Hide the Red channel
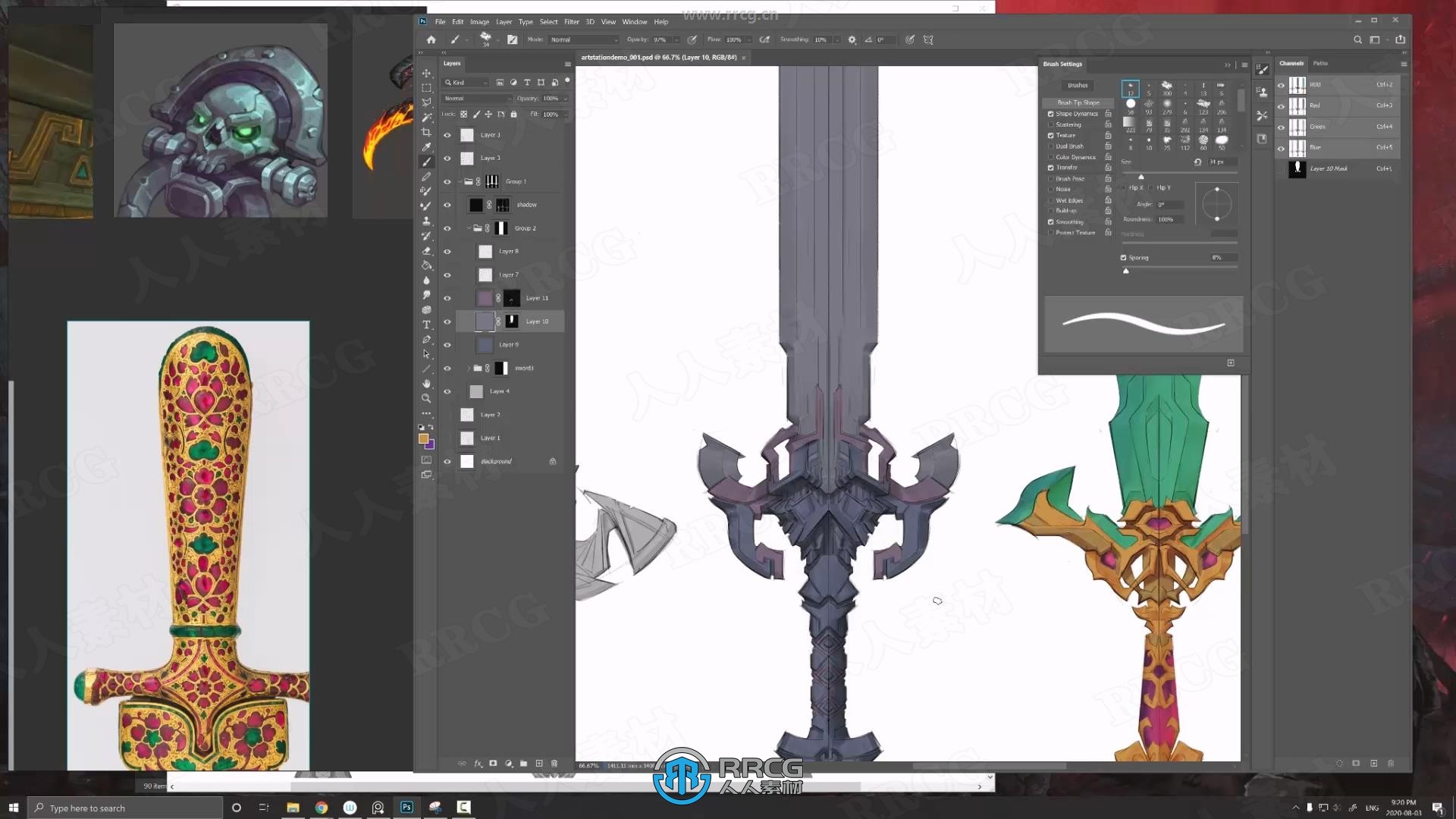 pyautogui.click(x=1282, y=106)
